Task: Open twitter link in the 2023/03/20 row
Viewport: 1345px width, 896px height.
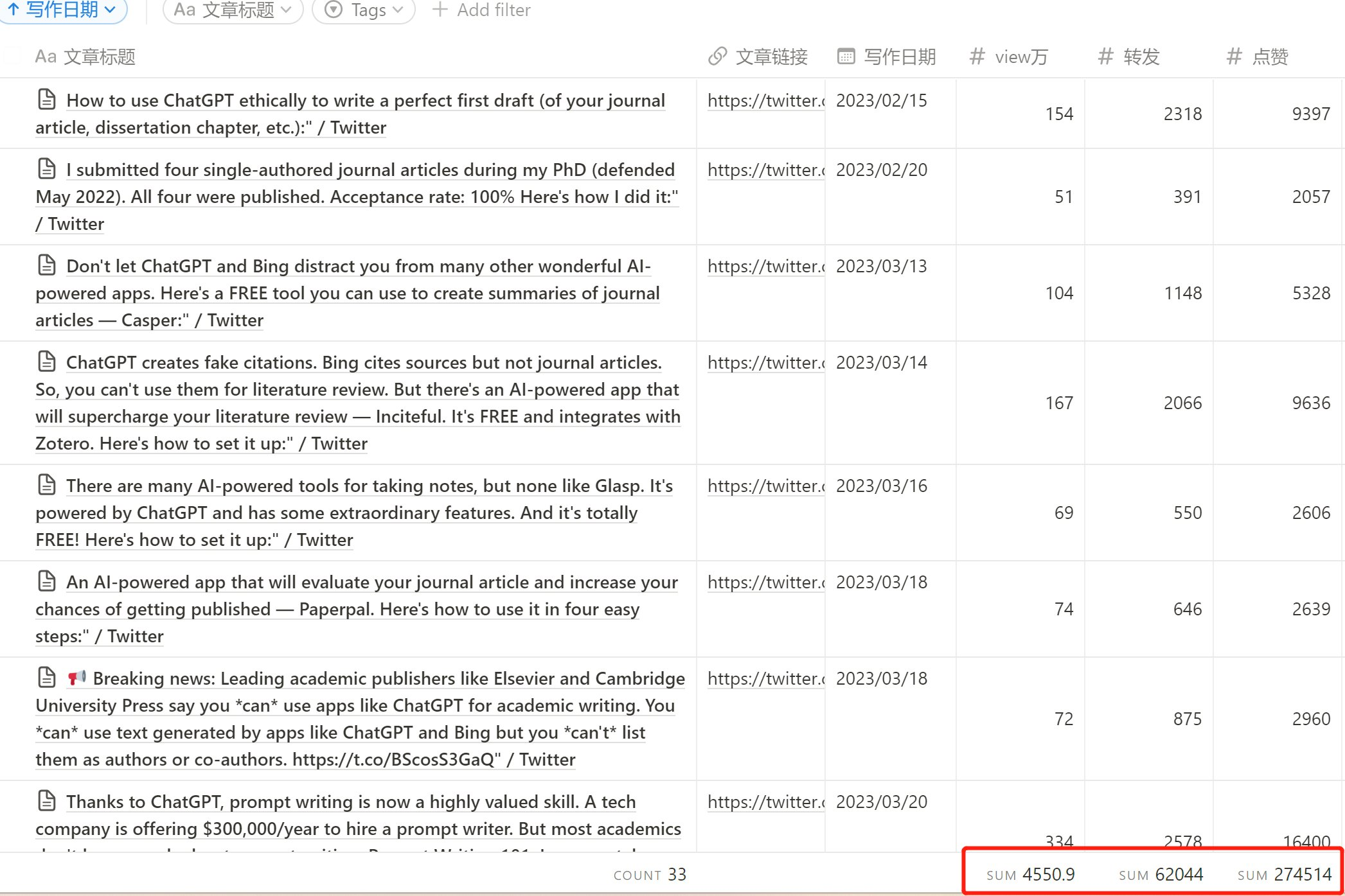Action: [765, 802]
